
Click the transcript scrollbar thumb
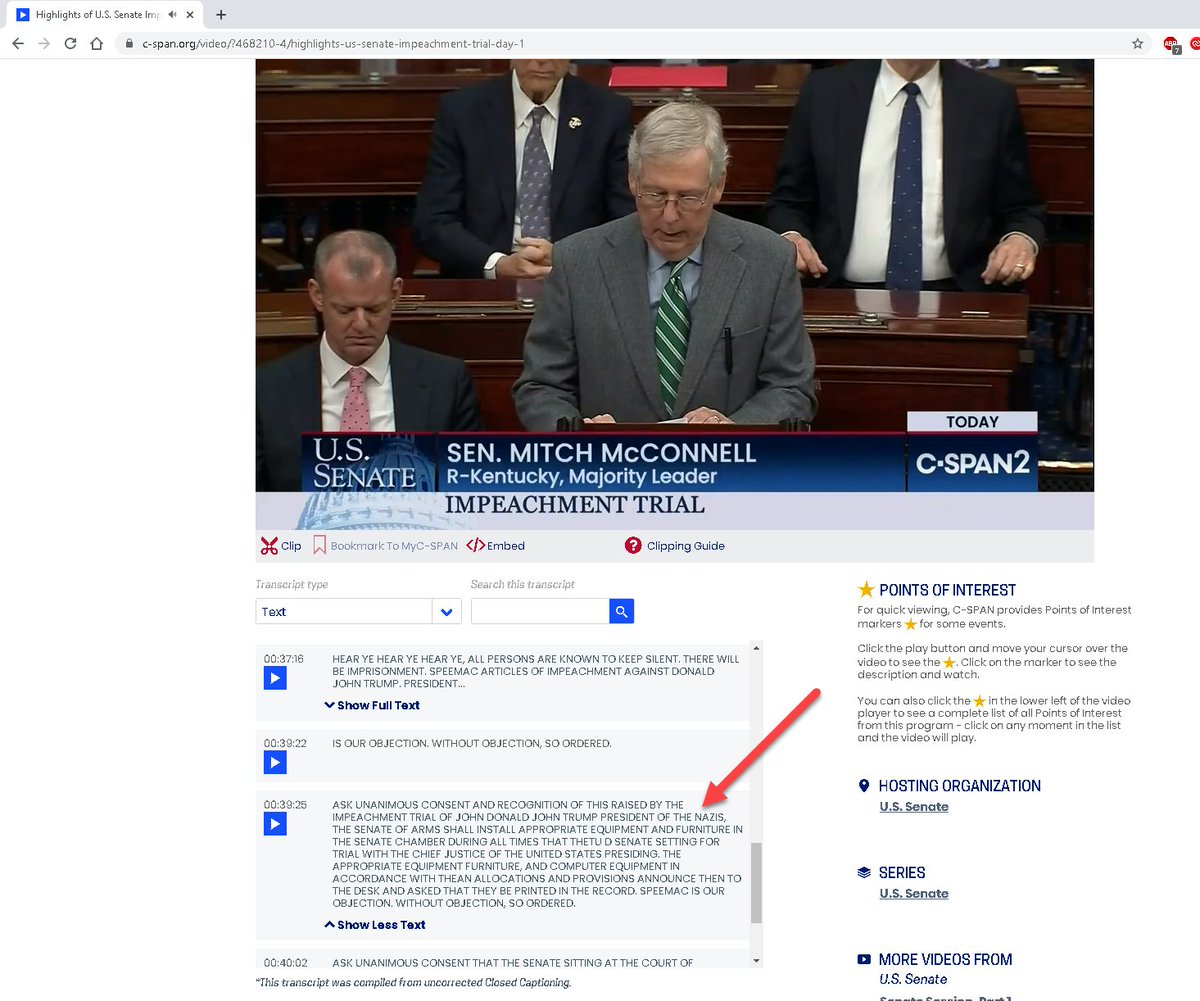pos(756,883)
